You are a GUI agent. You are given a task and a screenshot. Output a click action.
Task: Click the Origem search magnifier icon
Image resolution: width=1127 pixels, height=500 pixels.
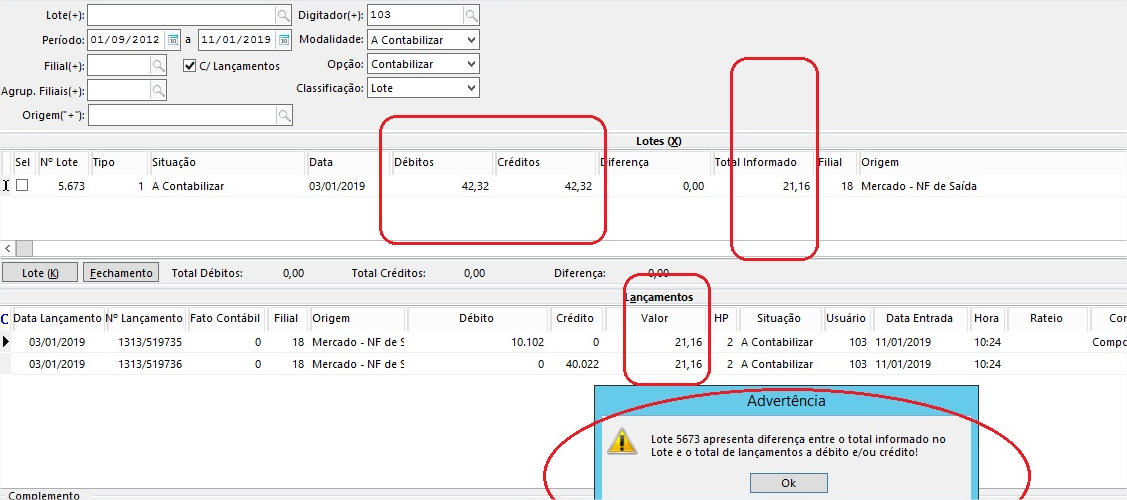(x=284, y=116)
